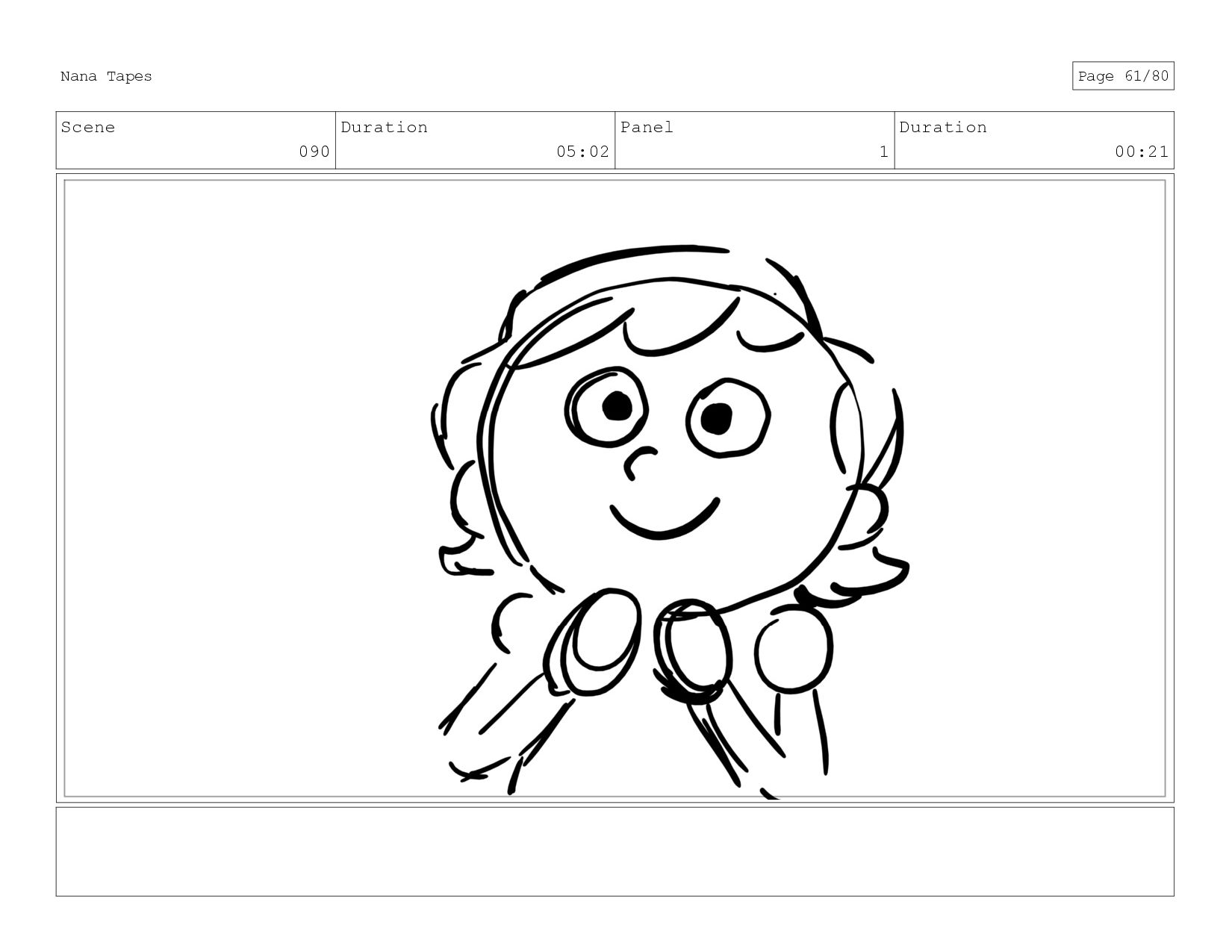Viewport: 1232px width, 952px height.
Task: Click the Duration label above '00:21'
Action: pos(943,128)
